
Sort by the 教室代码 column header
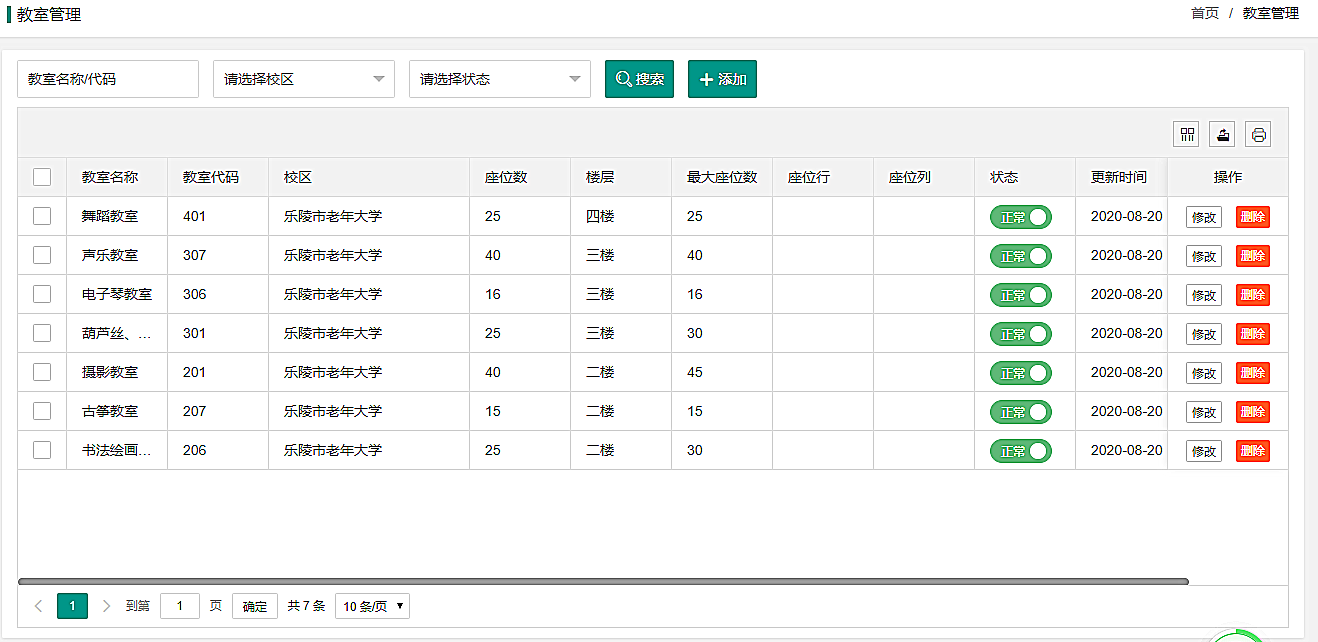(x=210, y=177)
